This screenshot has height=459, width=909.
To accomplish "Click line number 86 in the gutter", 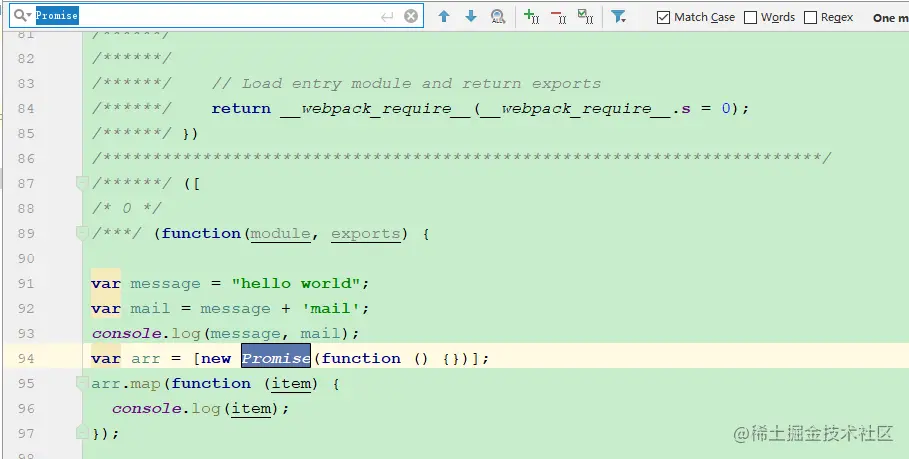I will [26, 158].
